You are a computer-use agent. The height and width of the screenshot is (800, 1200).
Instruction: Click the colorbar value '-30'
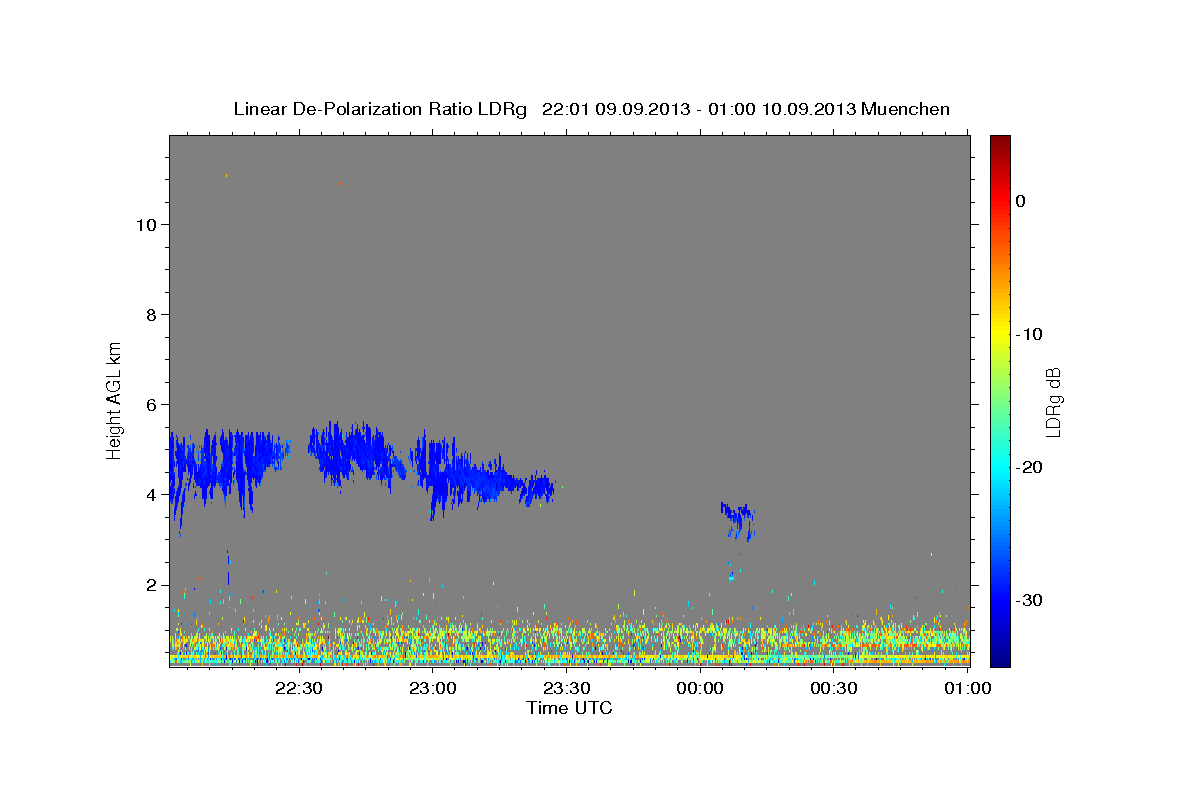pos(1029,600)
